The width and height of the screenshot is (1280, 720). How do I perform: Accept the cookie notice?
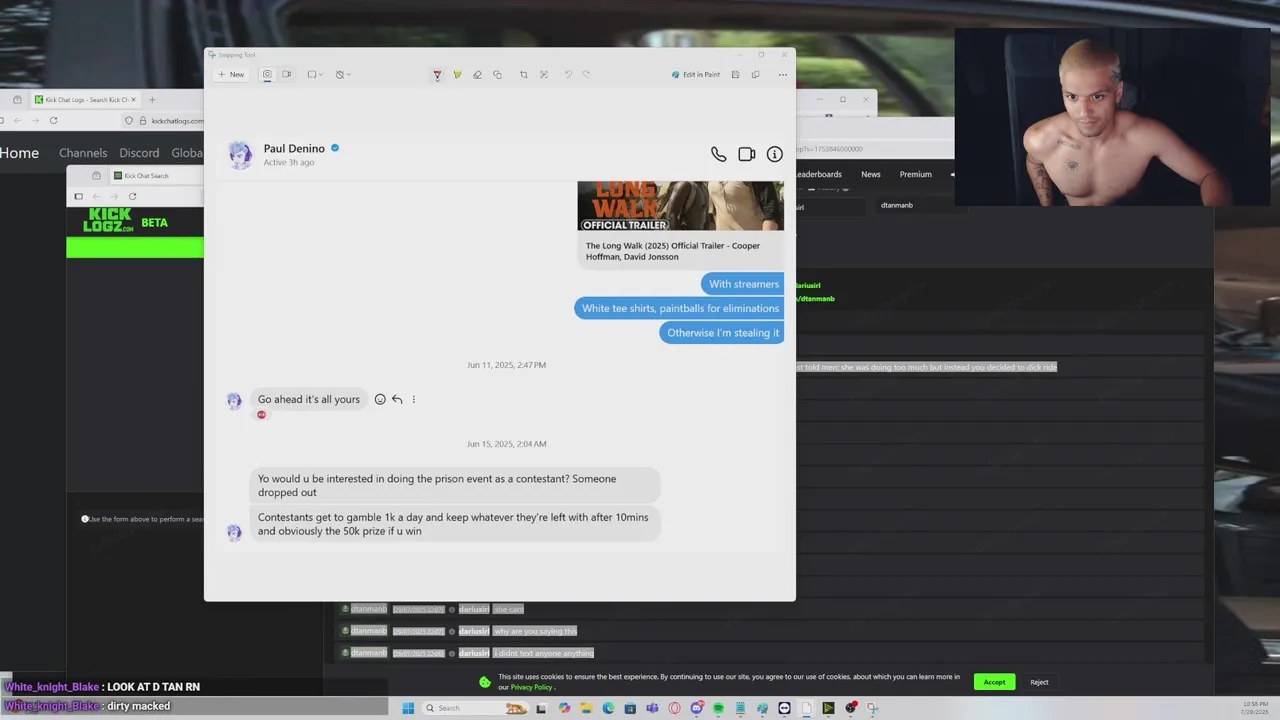pyautogui.click(x=994, y=682)
